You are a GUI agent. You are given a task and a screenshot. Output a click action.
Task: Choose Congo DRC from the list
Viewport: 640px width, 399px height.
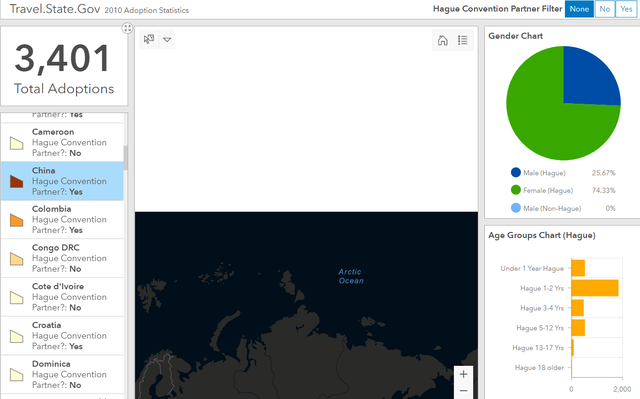[62, 258]
